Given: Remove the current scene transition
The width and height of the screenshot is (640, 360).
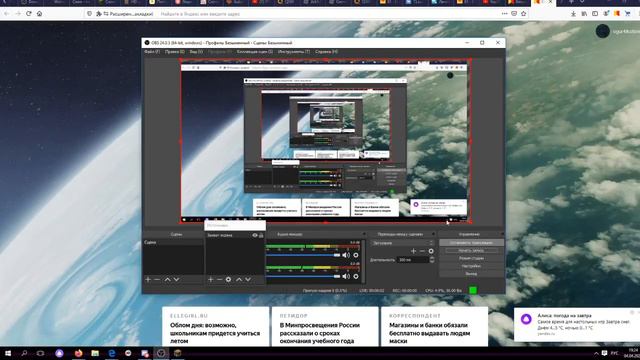Looking at the screenshot, I should (x=422, y=251).
